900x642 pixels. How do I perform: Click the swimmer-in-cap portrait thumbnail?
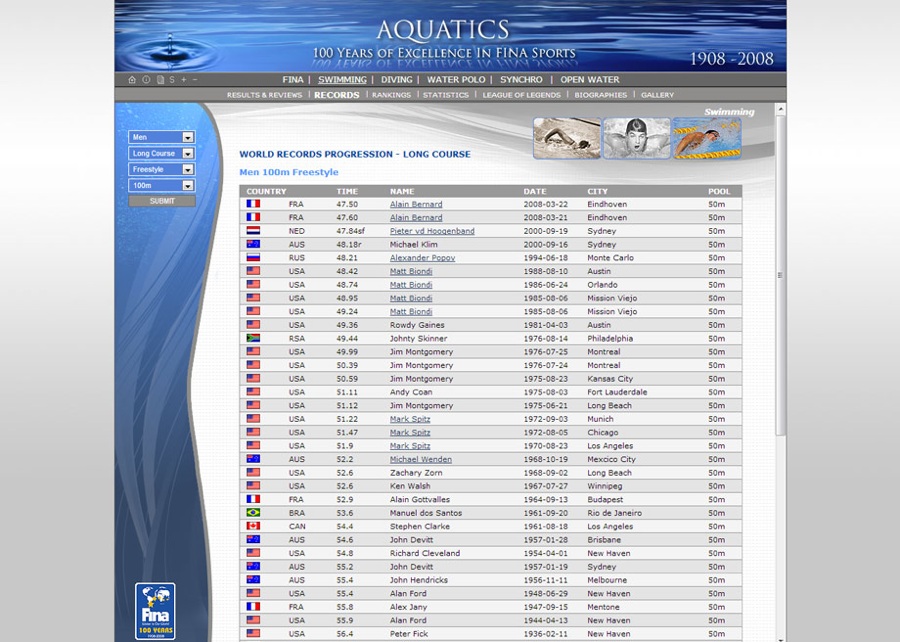637,138
